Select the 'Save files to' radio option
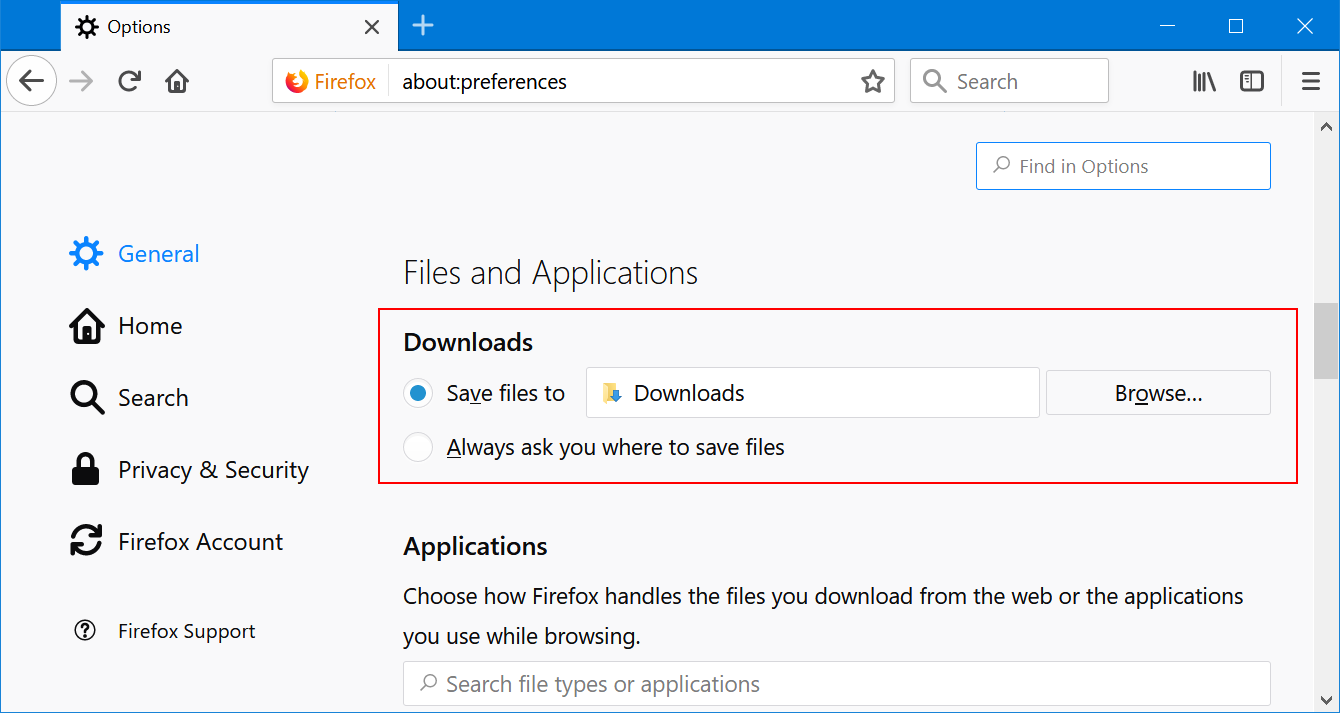1340x713 pixels. point(418,393)
